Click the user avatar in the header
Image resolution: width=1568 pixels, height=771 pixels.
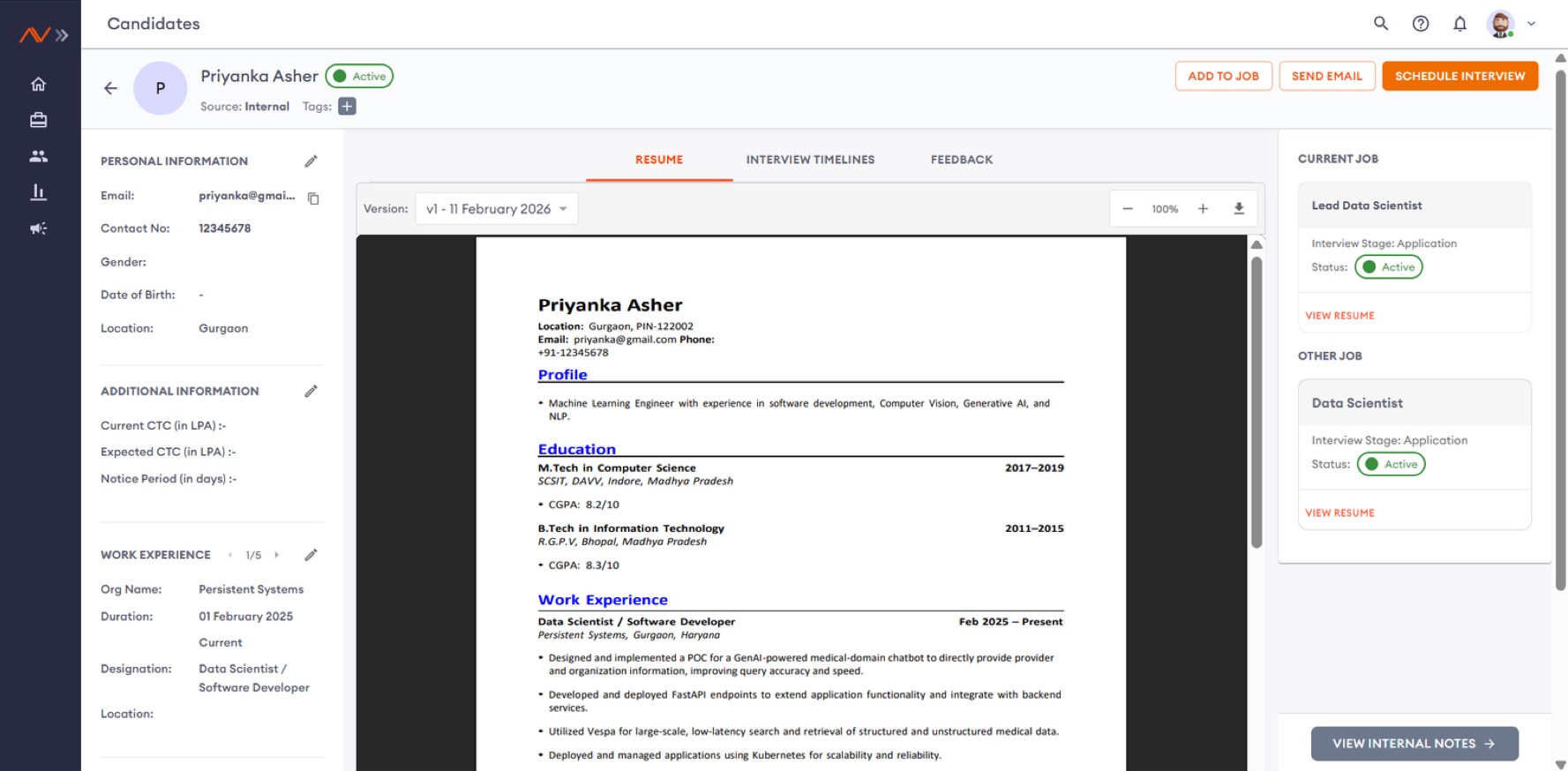[1500, 24]
